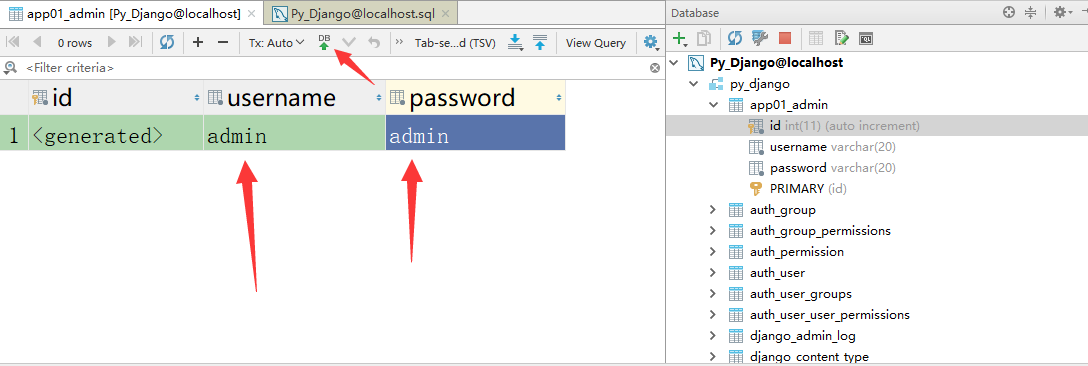Screen dimensions: 1088x366
Task: Collapse the Py_Django@localhost node
Action: 673,63
